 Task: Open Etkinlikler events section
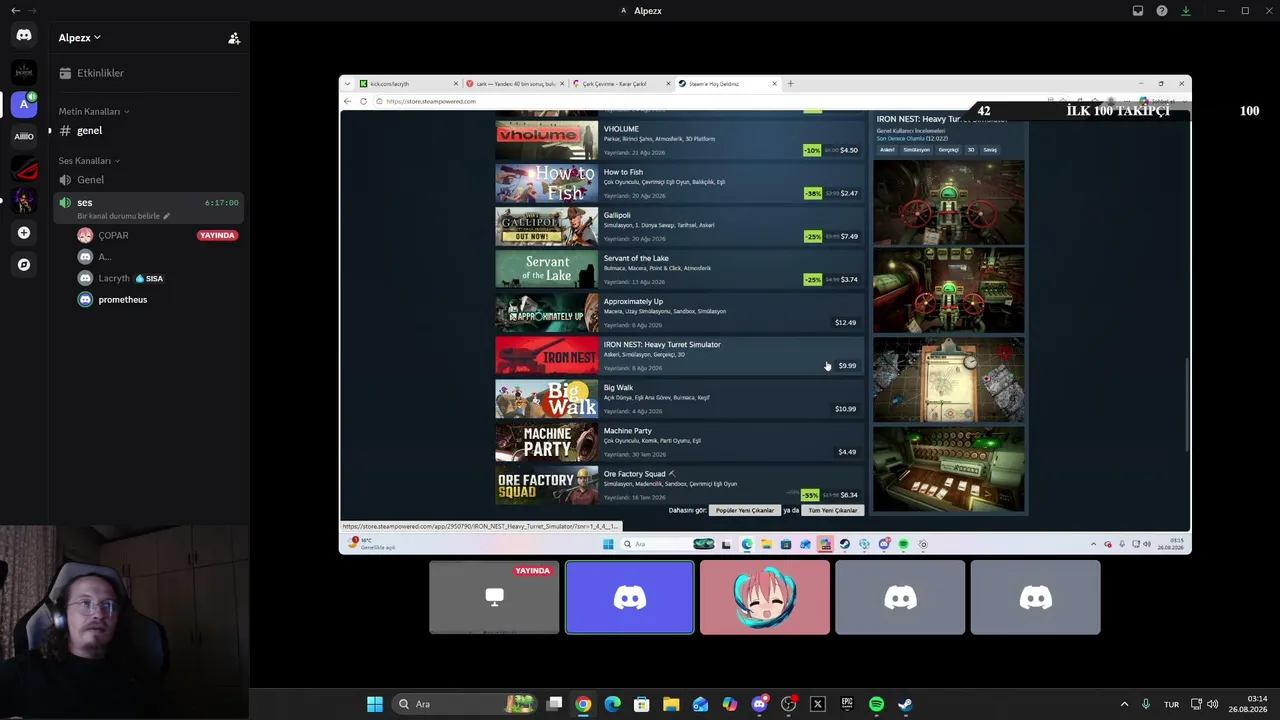coord(146,73)
